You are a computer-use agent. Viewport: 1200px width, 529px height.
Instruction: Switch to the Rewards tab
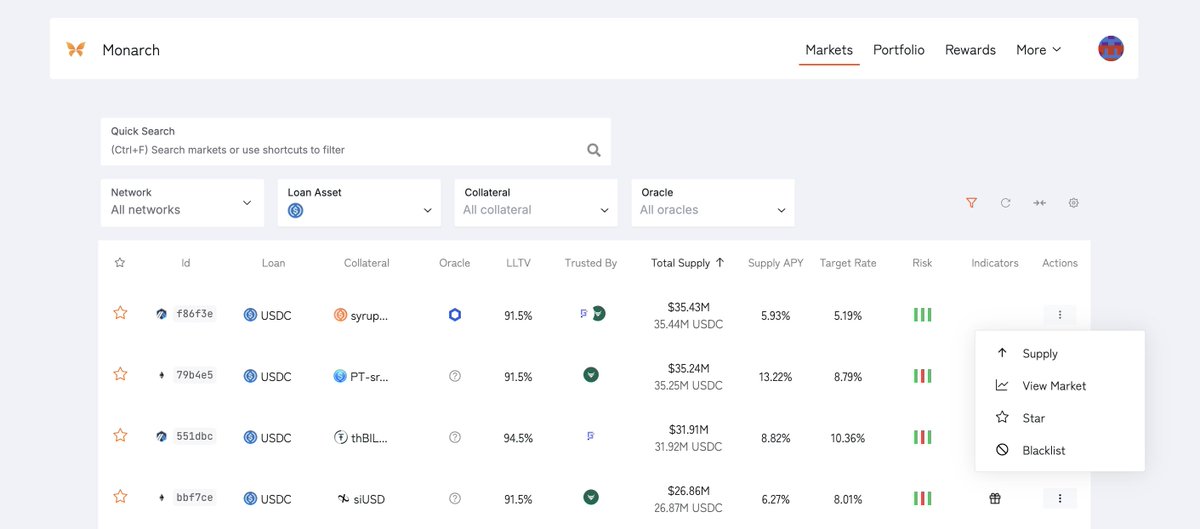970,50
